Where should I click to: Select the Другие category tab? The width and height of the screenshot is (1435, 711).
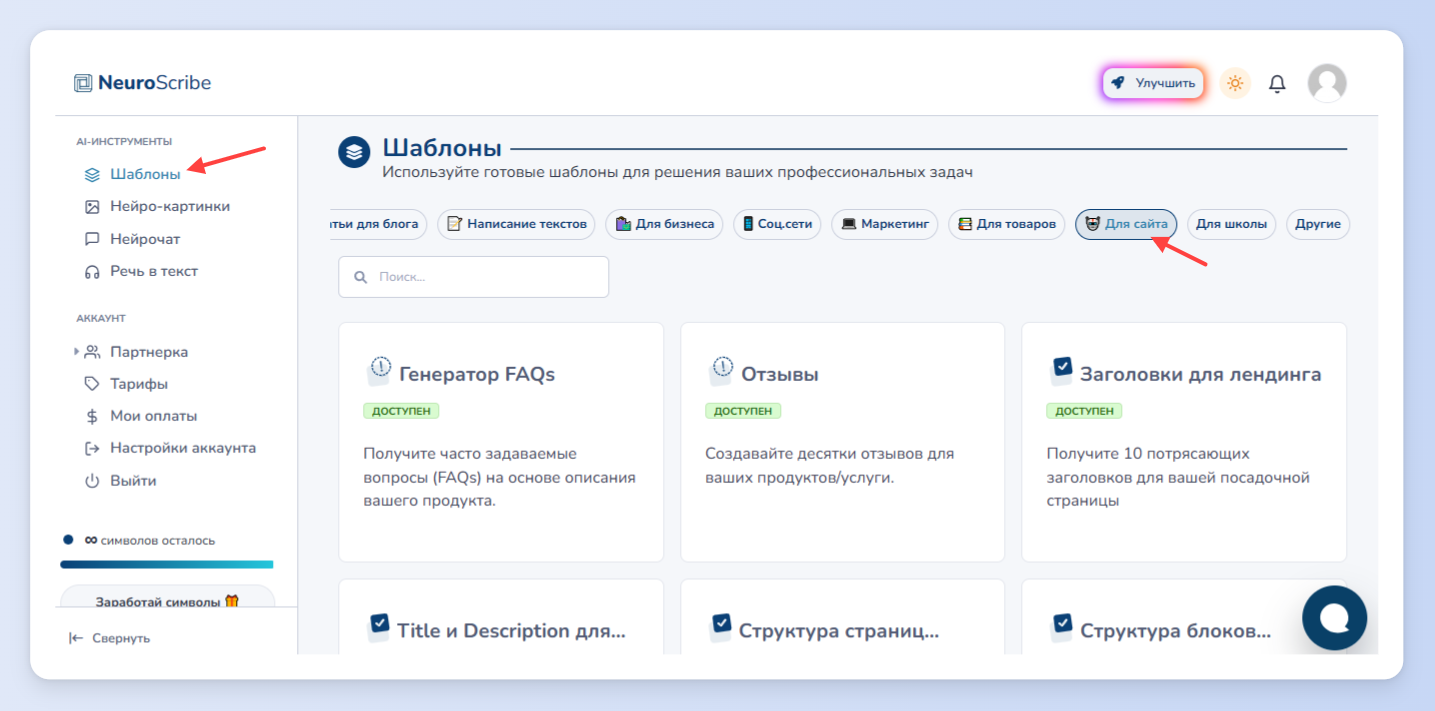1317,224
